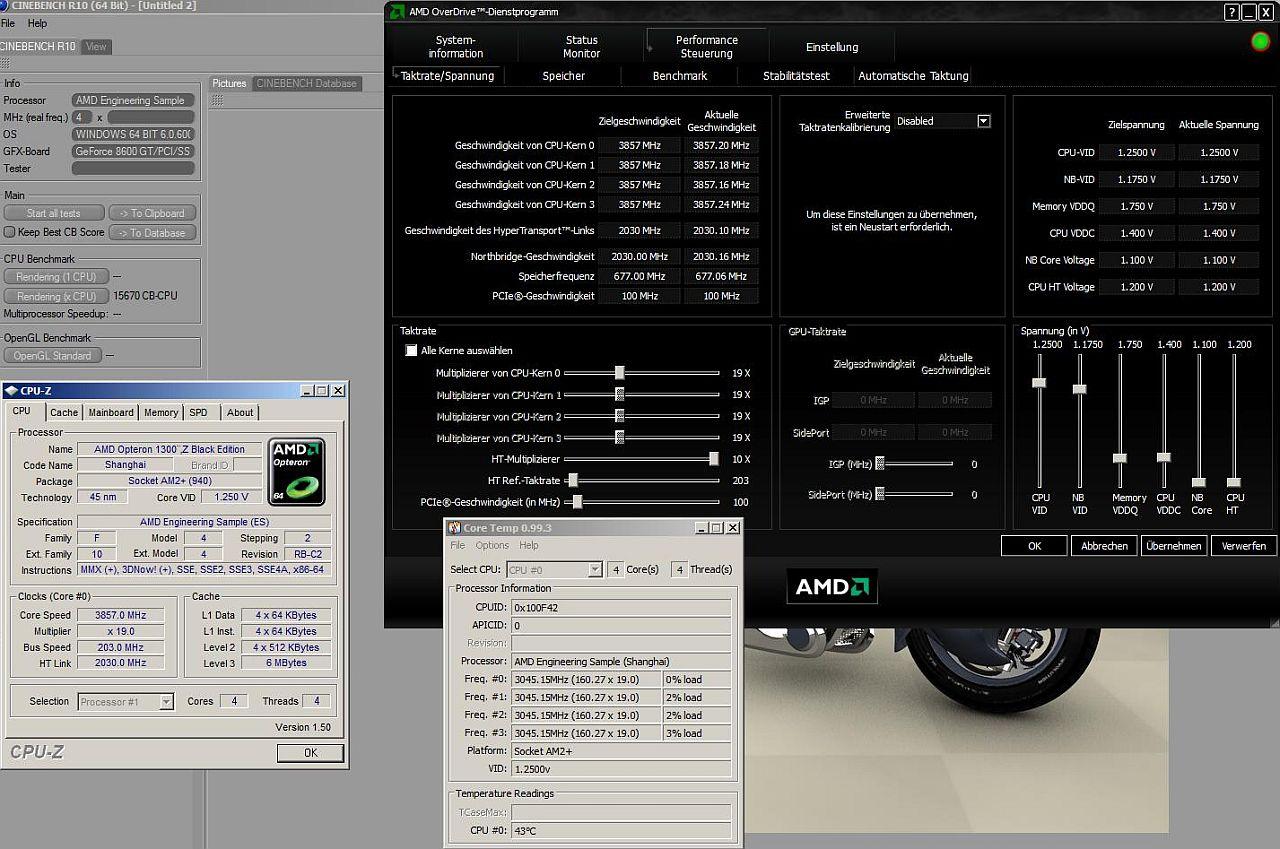This screenshot has height=849, width=1280.
Task: Click the NB Core voltage slider handle
Action: (1199, 483)
